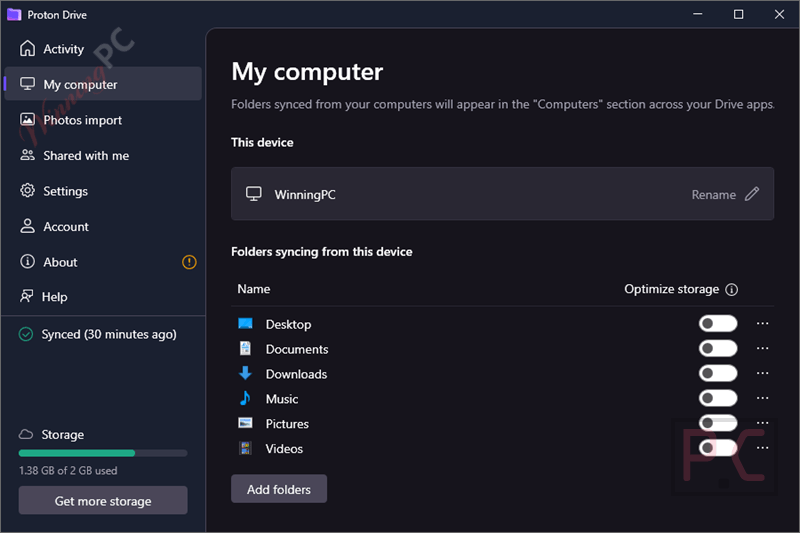
Task: Click the Shared with me people icon
Action: tap(28, 155)
